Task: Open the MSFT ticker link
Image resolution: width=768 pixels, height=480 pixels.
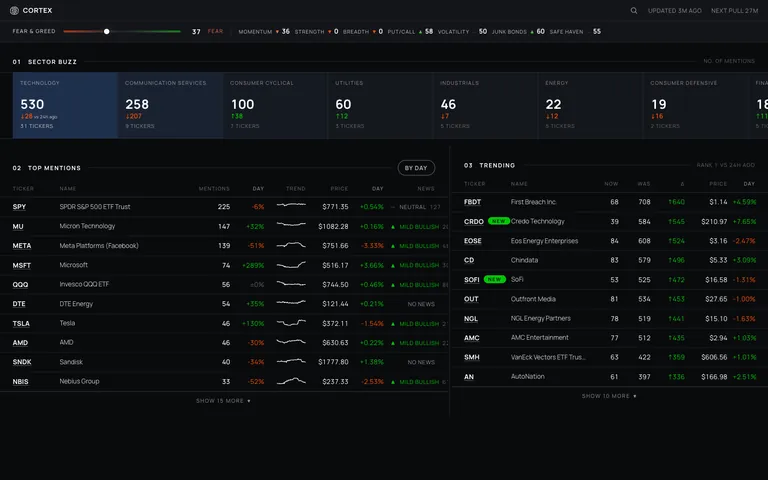Action: [x=22, y=265]
